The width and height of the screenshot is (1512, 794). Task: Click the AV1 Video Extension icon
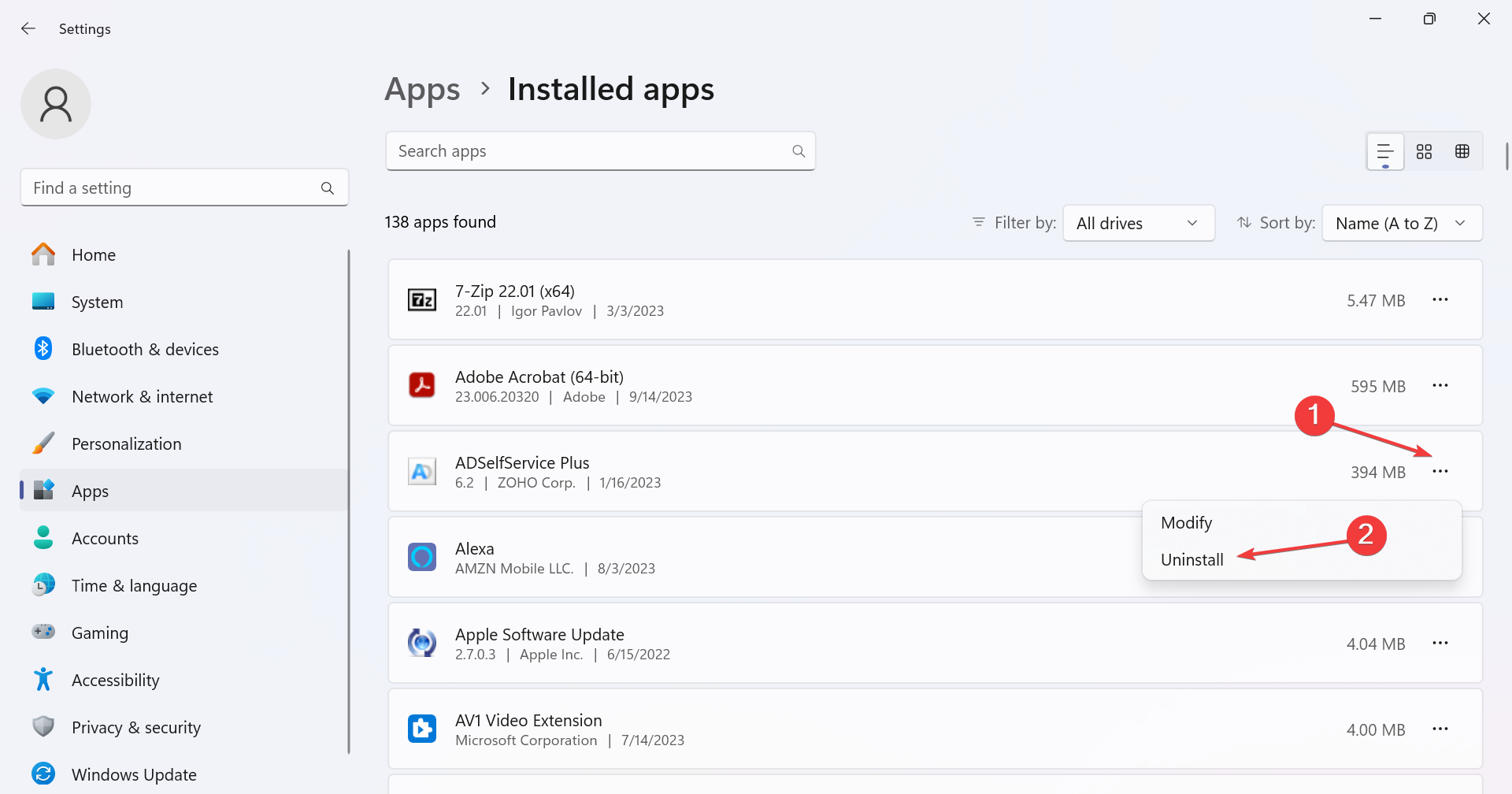[422, 729]
